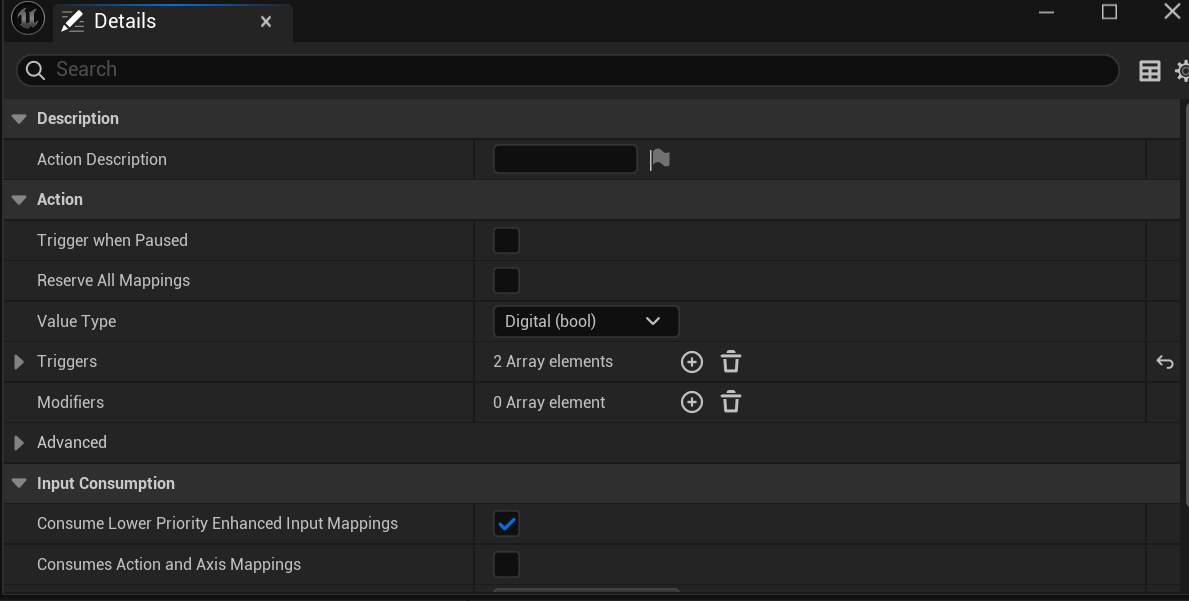Screen dimensions: 1189x601
Task: Add an element to the Triggers array
Action: [x=692, y=362]
